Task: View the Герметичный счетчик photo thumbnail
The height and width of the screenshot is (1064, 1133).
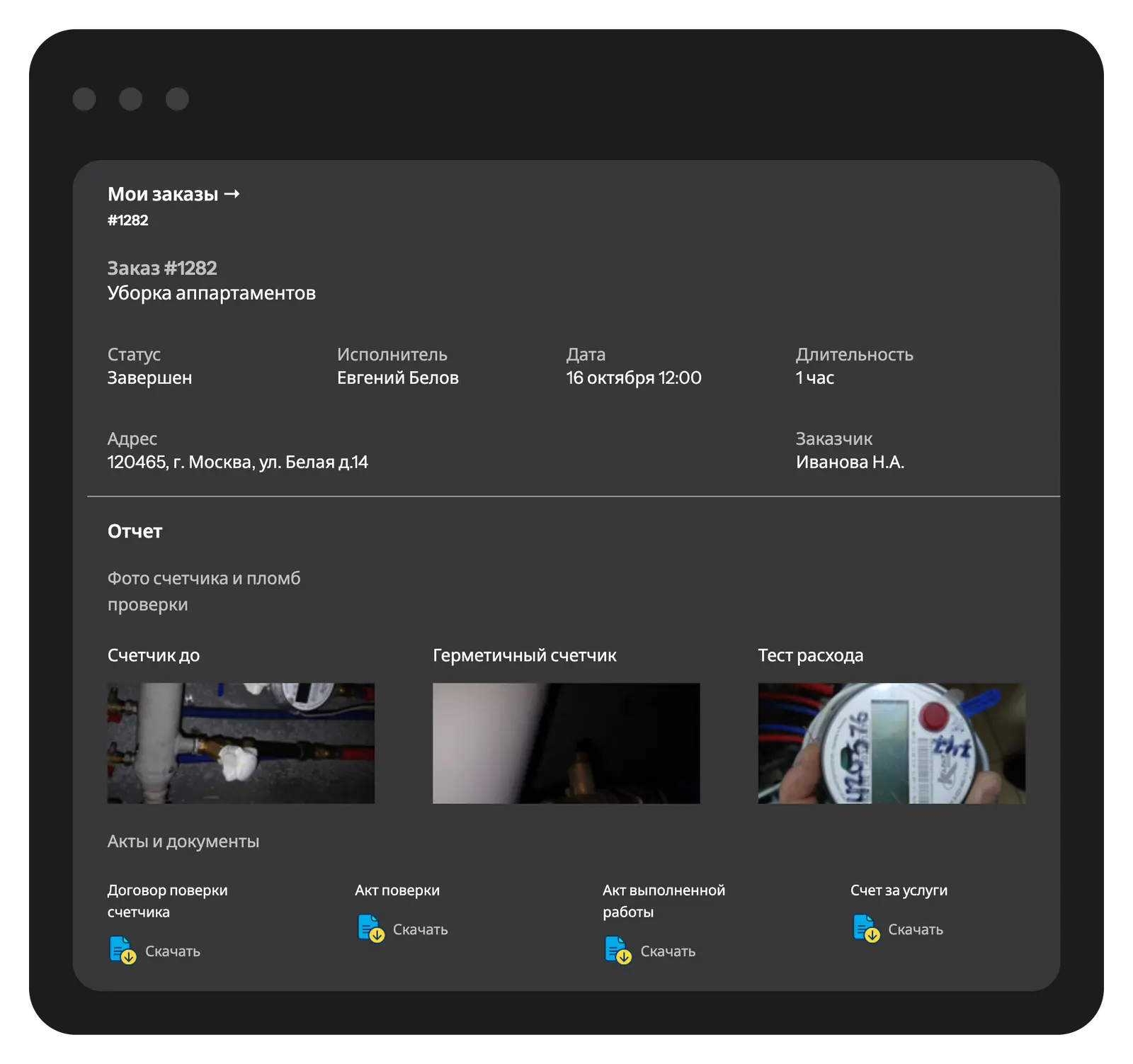Action: [566, 743]
